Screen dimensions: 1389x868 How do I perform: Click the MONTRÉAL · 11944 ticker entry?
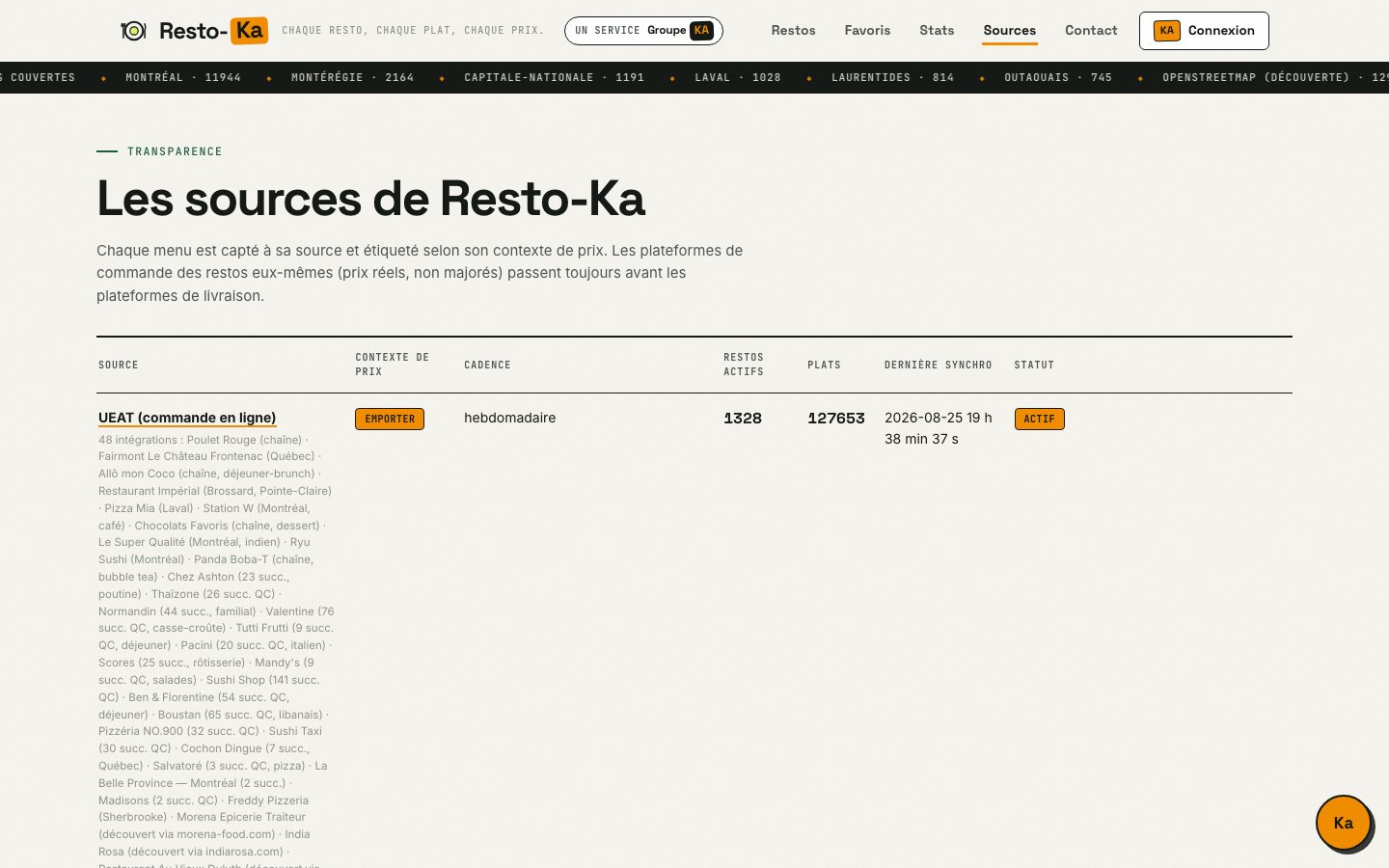coord(183,77)
